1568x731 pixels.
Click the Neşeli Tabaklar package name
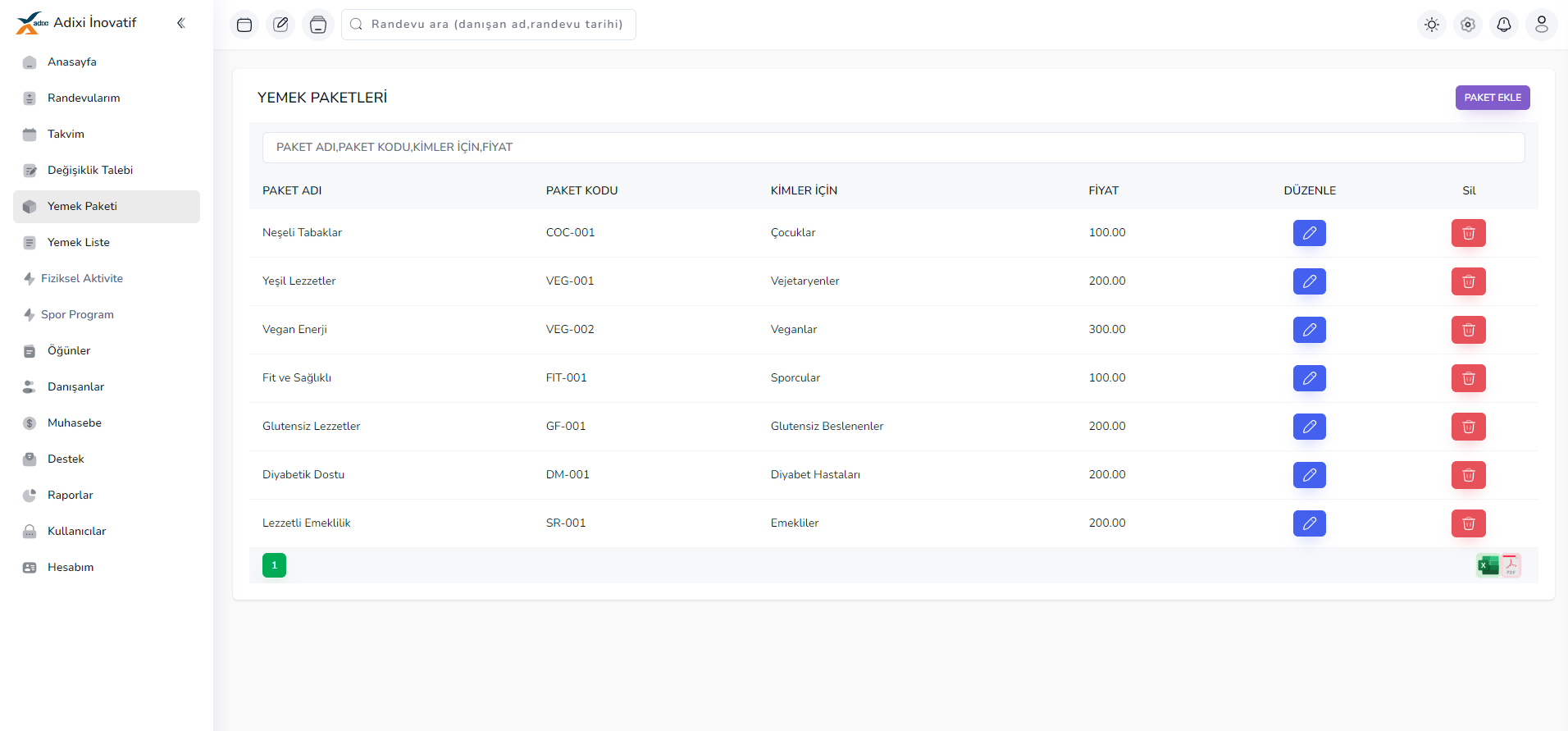(302, 233)
